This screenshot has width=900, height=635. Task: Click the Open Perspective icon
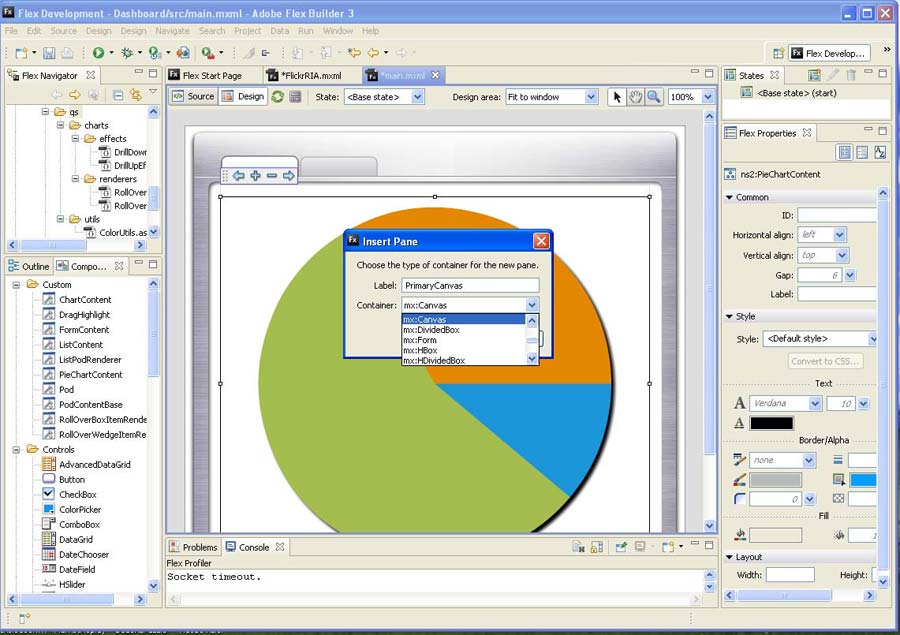(x=778, y=53)
